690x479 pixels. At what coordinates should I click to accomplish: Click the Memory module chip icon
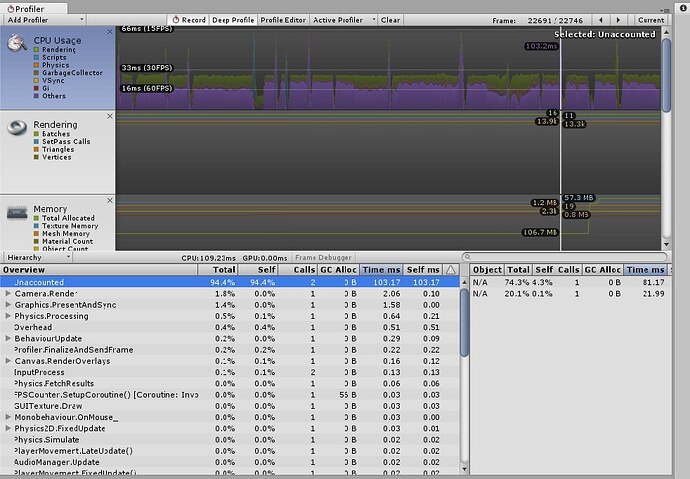tap(17, 213)
